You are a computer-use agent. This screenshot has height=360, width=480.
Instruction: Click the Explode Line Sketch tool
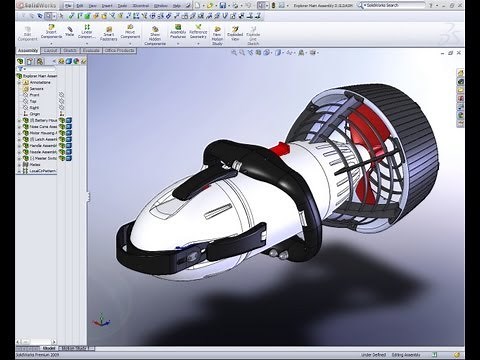[253, 35]
